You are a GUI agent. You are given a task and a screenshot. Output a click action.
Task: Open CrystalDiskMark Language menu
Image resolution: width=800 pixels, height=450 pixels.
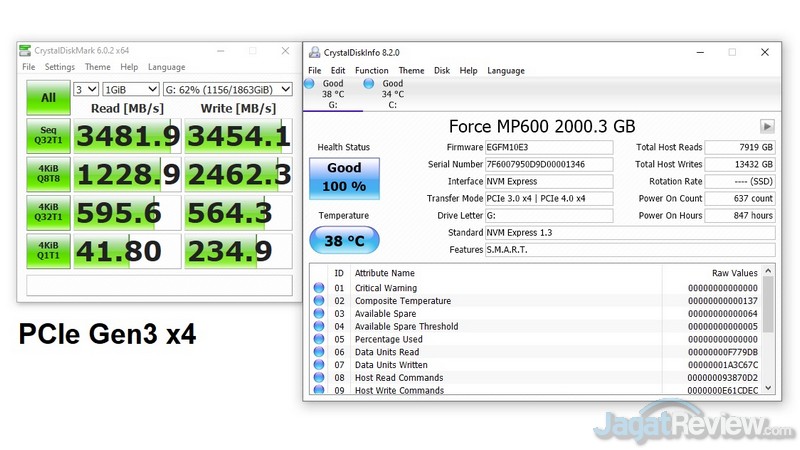coord(166,67)
